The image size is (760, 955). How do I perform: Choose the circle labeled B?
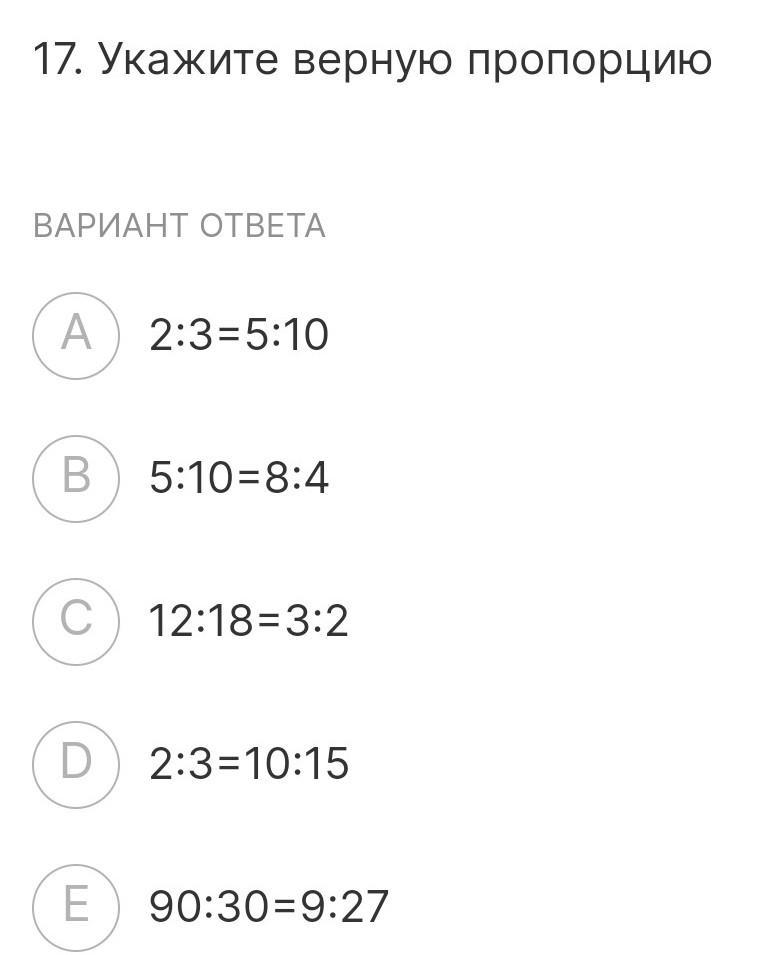pyautogui.click(x=76, y=478)
